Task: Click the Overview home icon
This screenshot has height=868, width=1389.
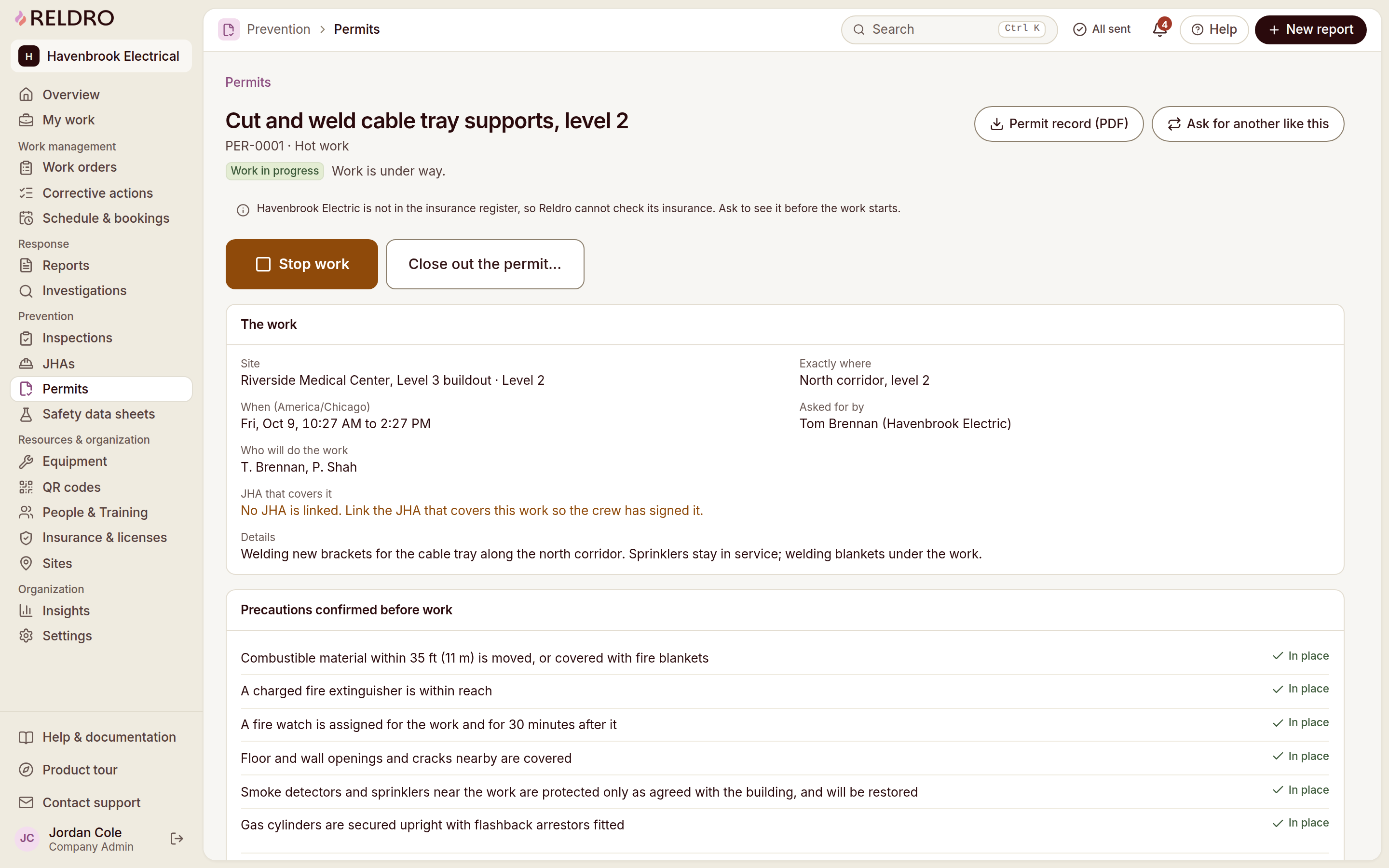Action: pos(26,95)
